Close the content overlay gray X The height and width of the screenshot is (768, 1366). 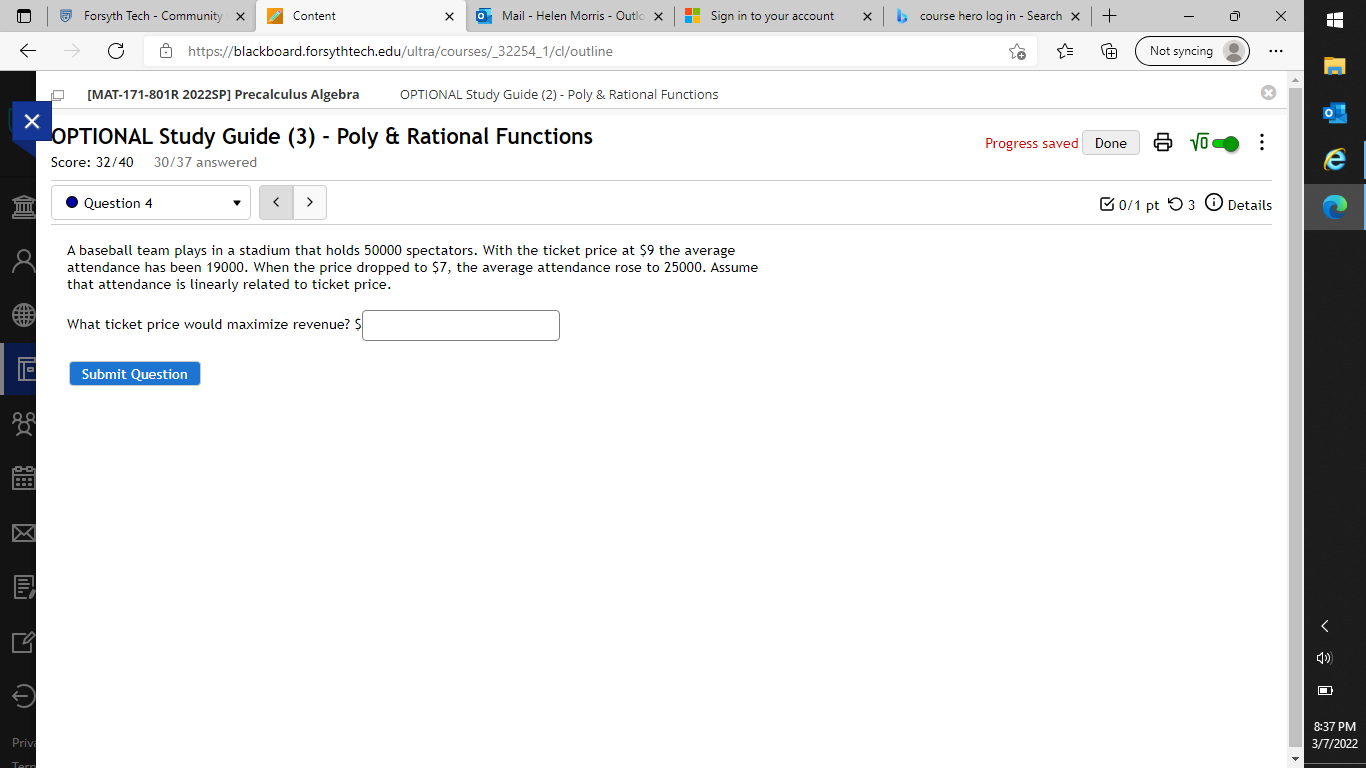(1268, 93)
